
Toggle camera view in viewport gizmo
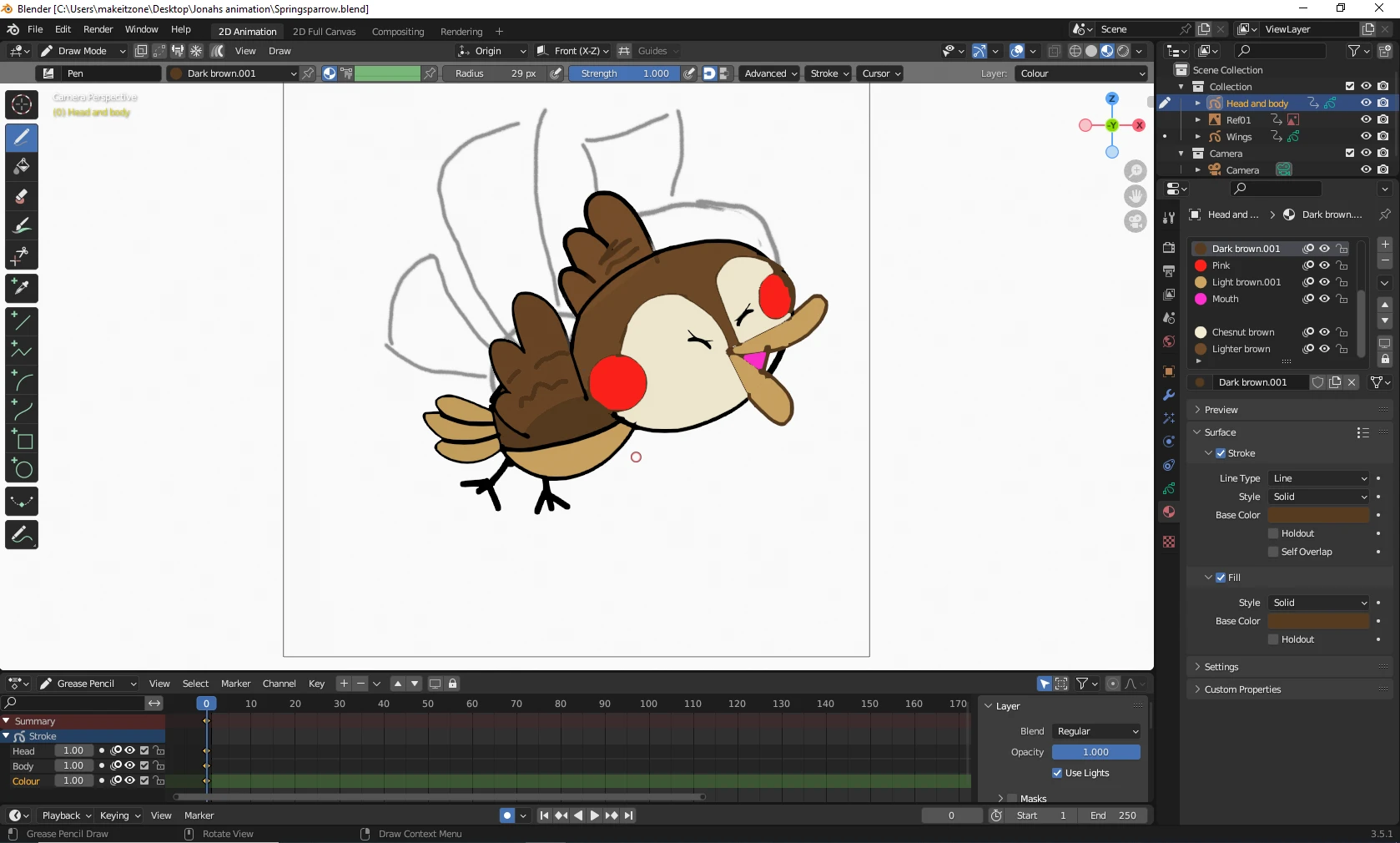[1135, 221]
